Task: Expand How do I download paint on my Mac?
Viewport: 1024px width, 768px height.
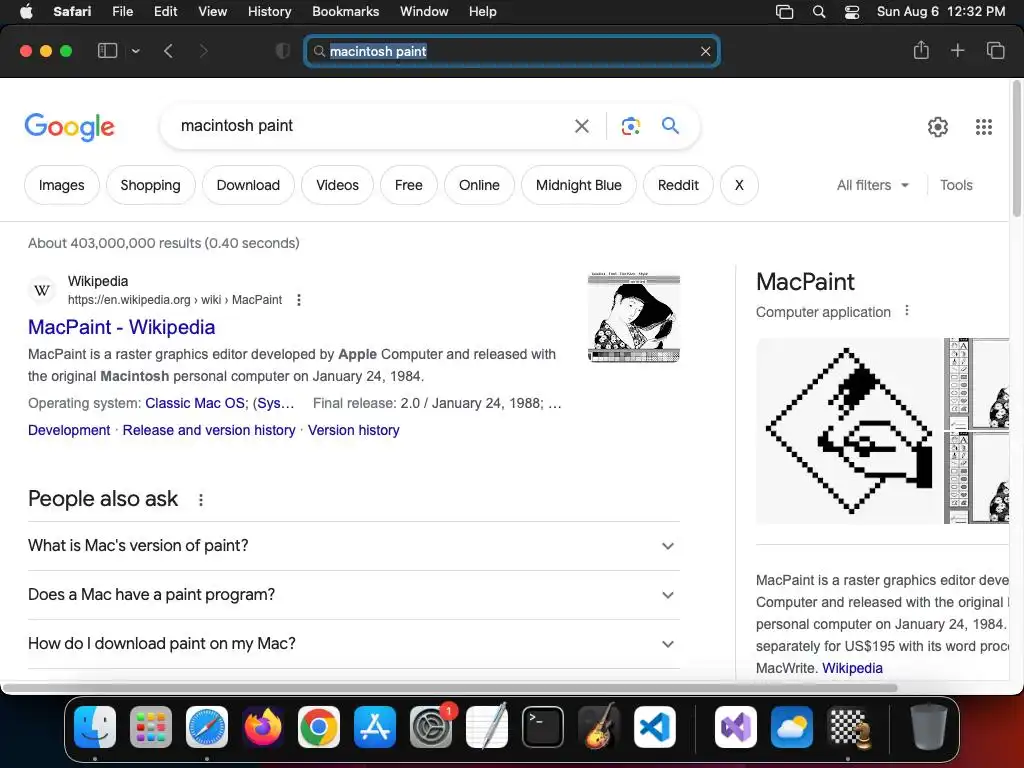Action: tap(354, 644)
